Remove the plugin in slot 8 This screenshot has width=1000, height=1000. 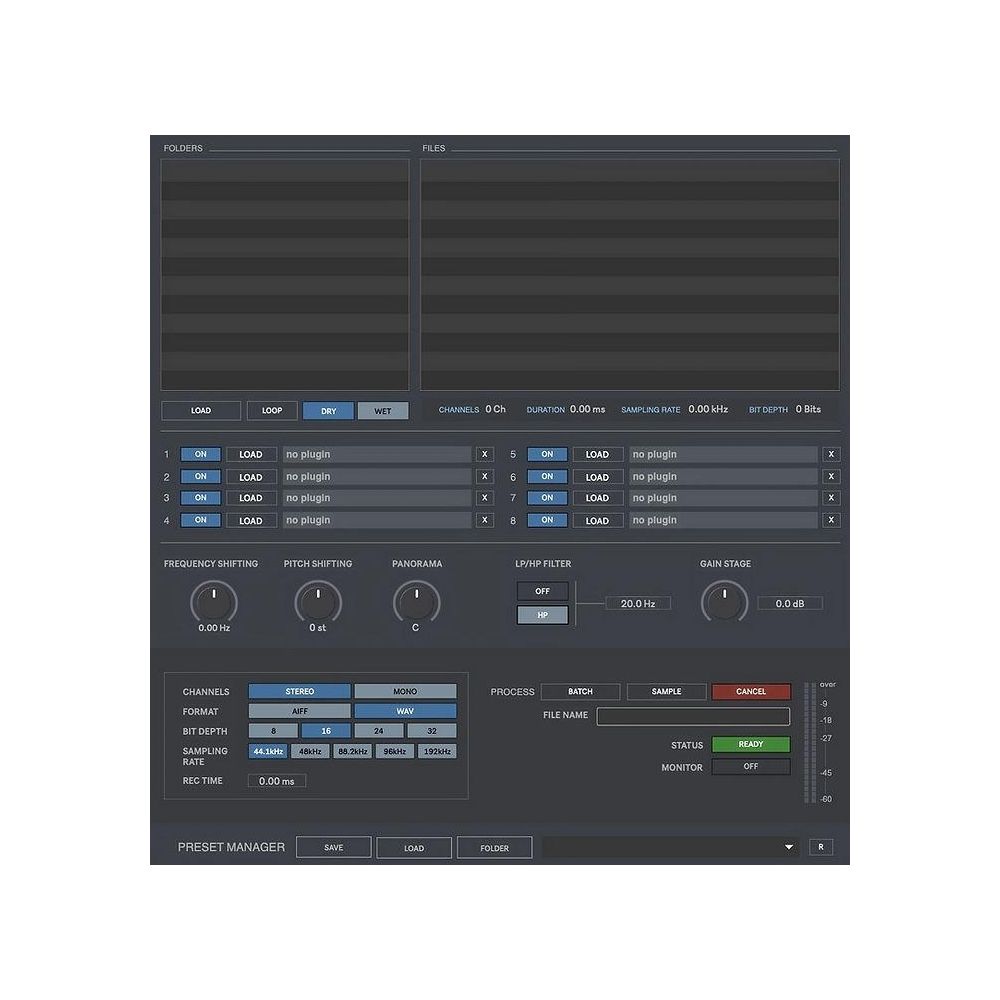[831, 520]
